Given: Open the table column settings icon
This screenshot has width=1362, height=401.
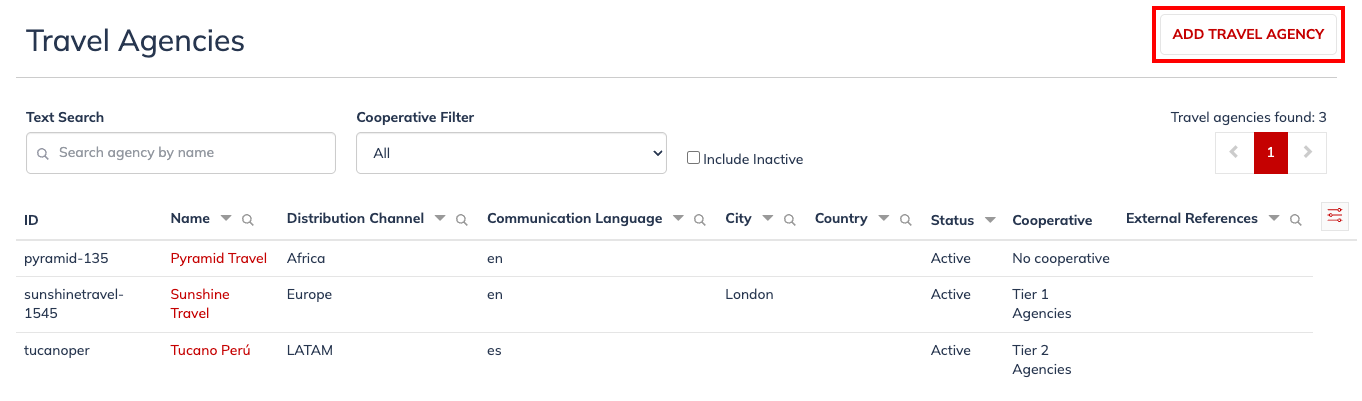Looking at the screenshot, I should 1334,216.
